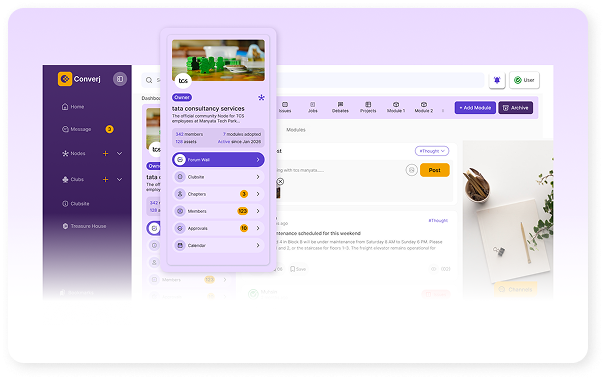This screenshot has width=604, height=379.
Task: Click the Calendar row icon
Action: pyautogui.click(x=180, y=245)
